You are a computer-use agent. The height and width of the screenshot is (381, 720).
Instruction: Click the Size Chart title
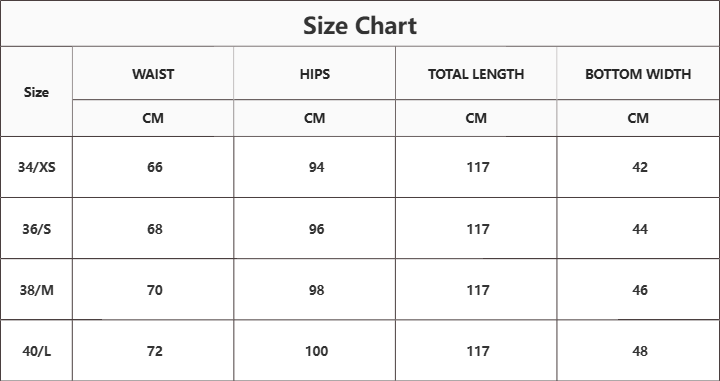[360, 26]
